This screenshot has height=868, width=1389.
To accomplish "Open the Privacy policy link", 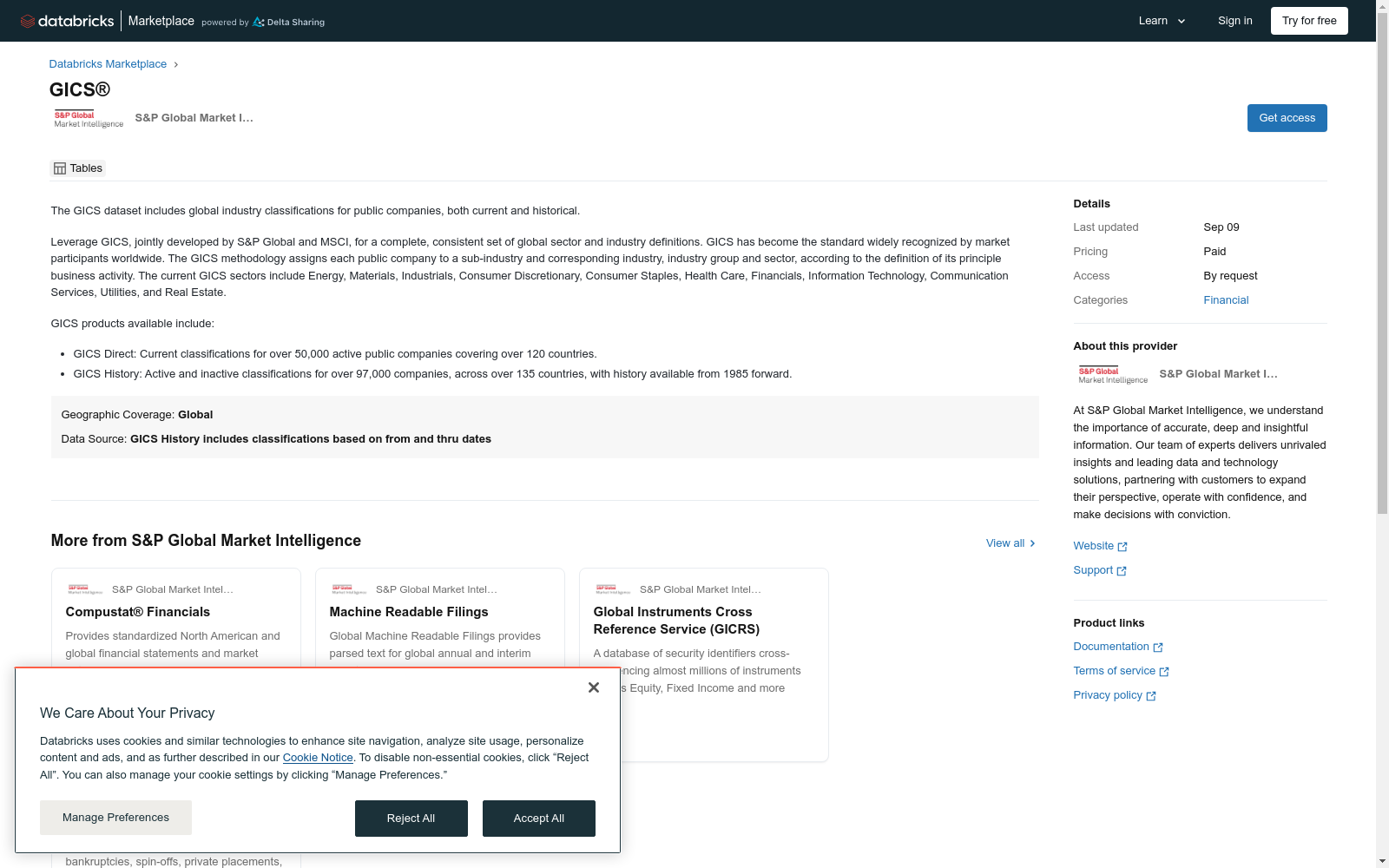I will pos(1108,695).
